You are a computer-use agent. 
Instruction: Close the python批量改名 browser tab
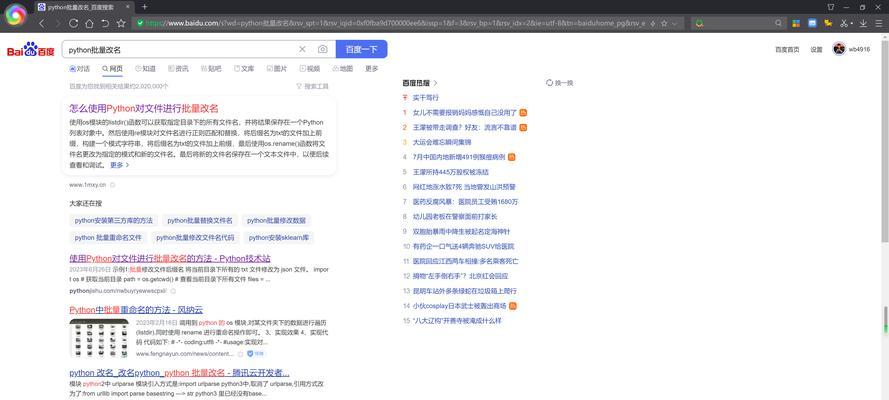128,7
